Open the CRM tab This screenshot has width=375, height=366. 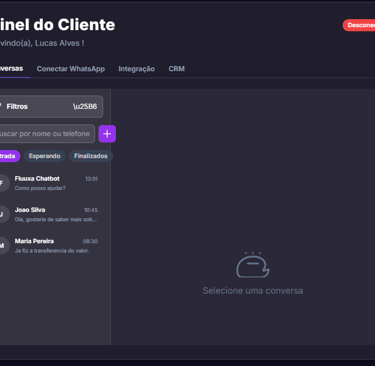pyautogui.click(x=176, y=69)
